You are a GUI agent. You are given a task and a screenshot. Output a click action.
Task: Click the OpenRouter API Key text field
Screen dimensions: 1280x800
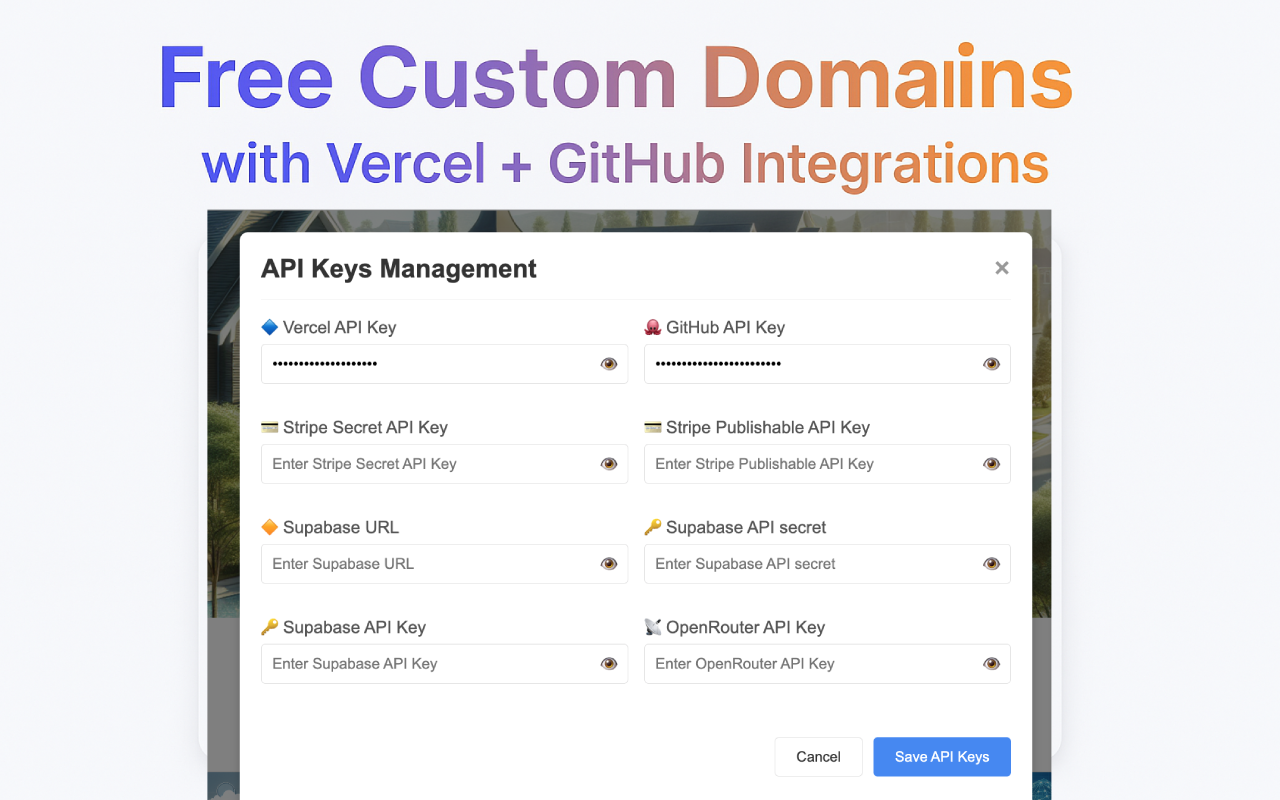click(x=810, y=664)
